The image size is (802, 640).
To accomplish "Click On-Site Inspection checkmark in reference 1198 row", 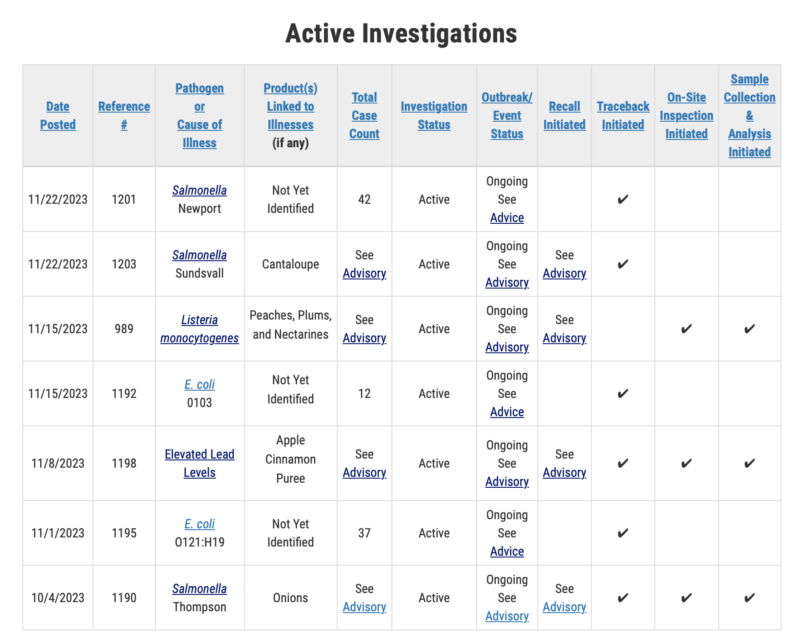I will (686, 464).
